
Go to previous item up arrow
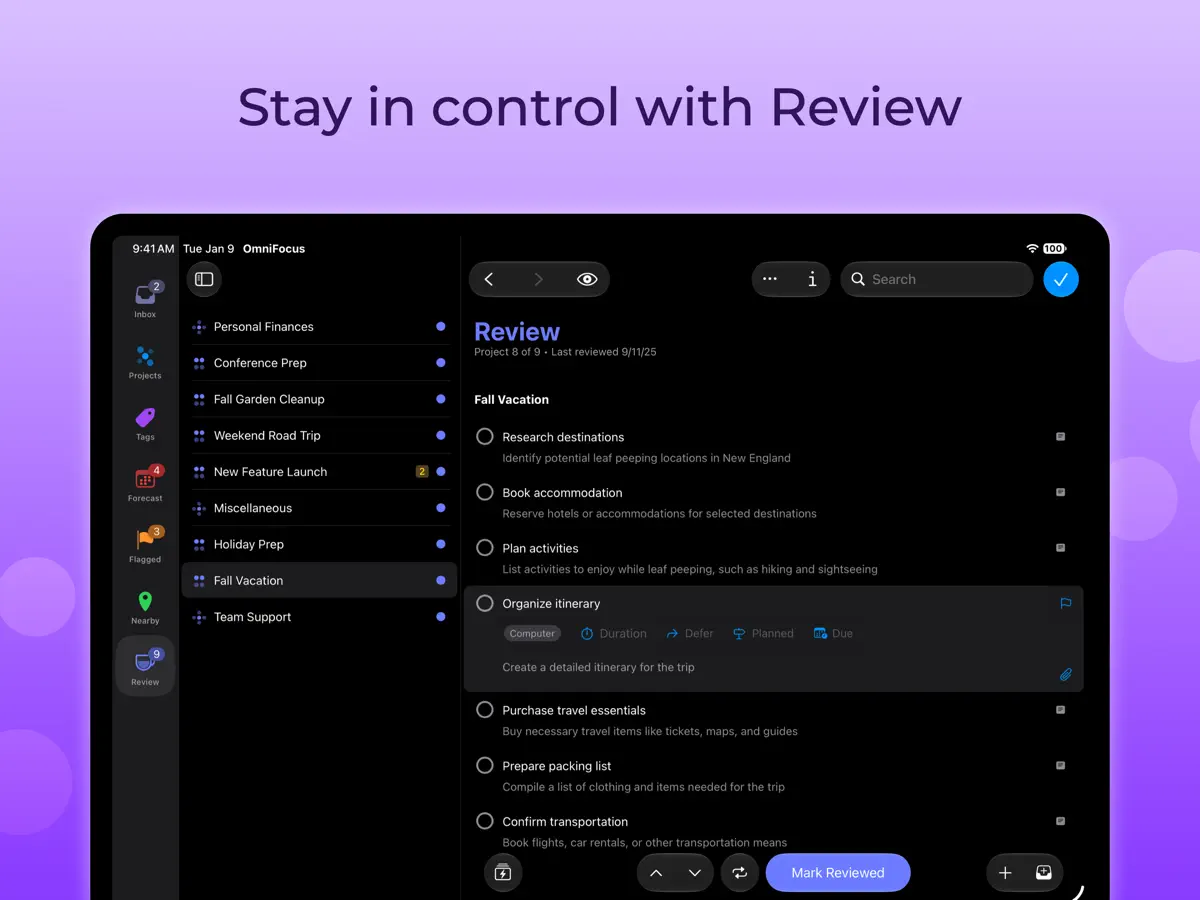point(656,873)
